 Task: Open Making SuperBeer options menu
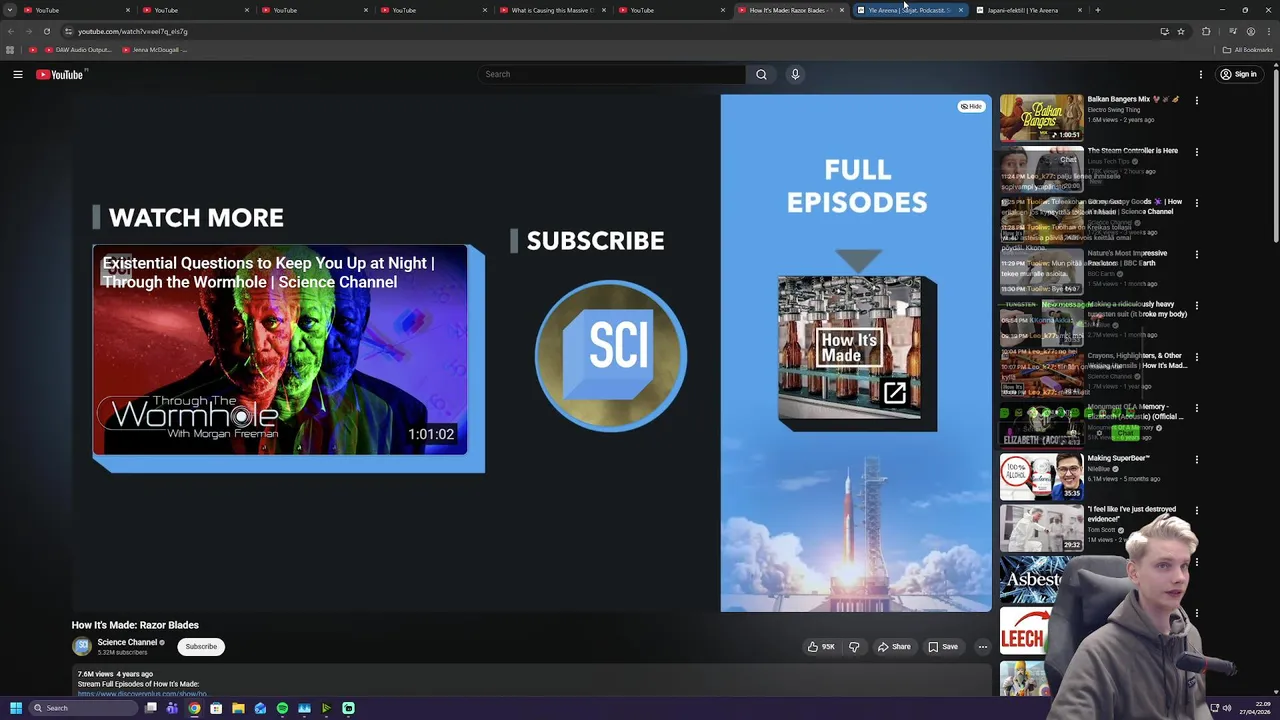(x=1196, y=459)
